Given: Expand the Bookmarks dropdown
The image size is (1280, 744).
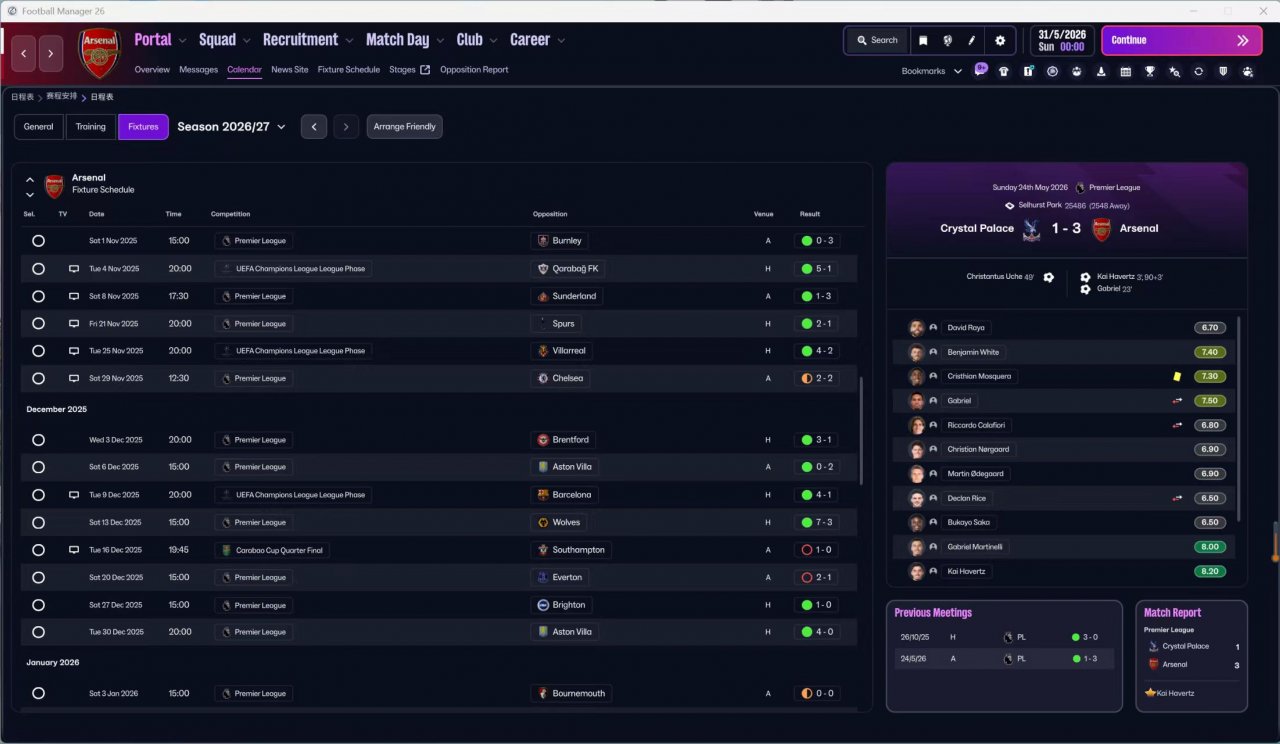Looking at the screenshot, I should pos(957,72).
